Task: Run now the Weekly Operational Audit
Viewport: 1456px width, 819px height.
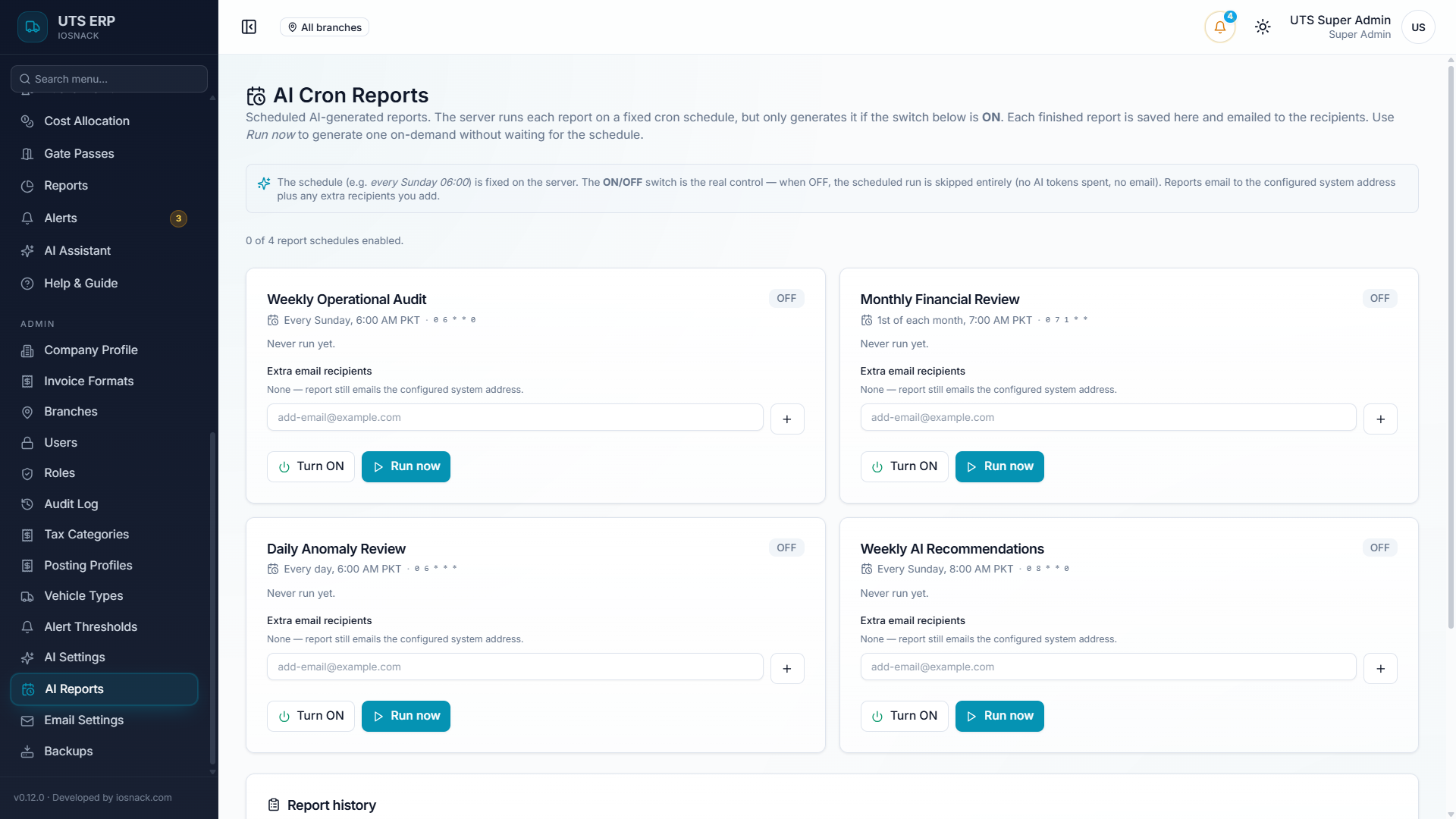Action: (406, 466)
